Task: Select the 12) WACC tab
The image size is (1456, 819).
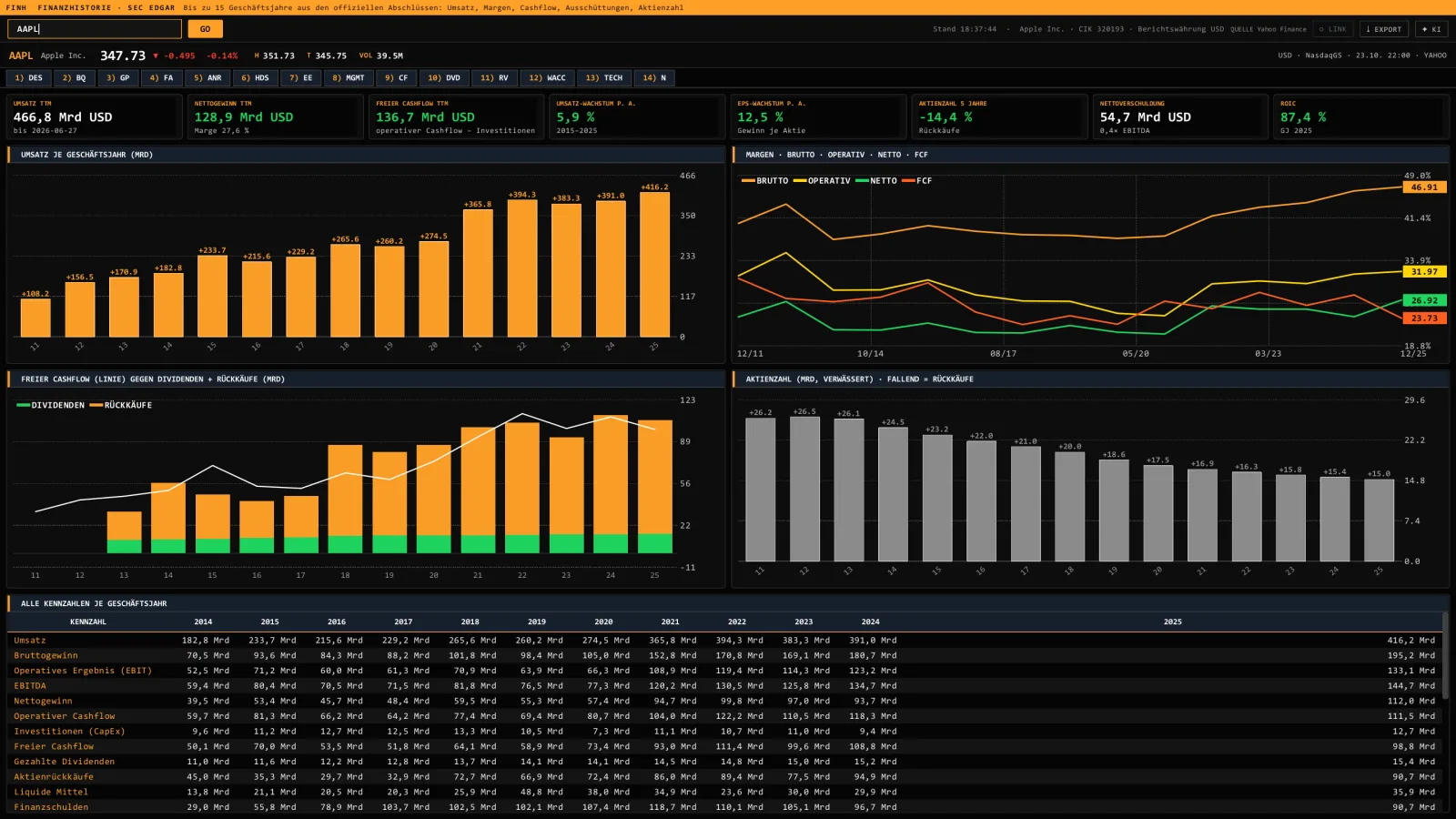Action: click(x=547, y=78)
